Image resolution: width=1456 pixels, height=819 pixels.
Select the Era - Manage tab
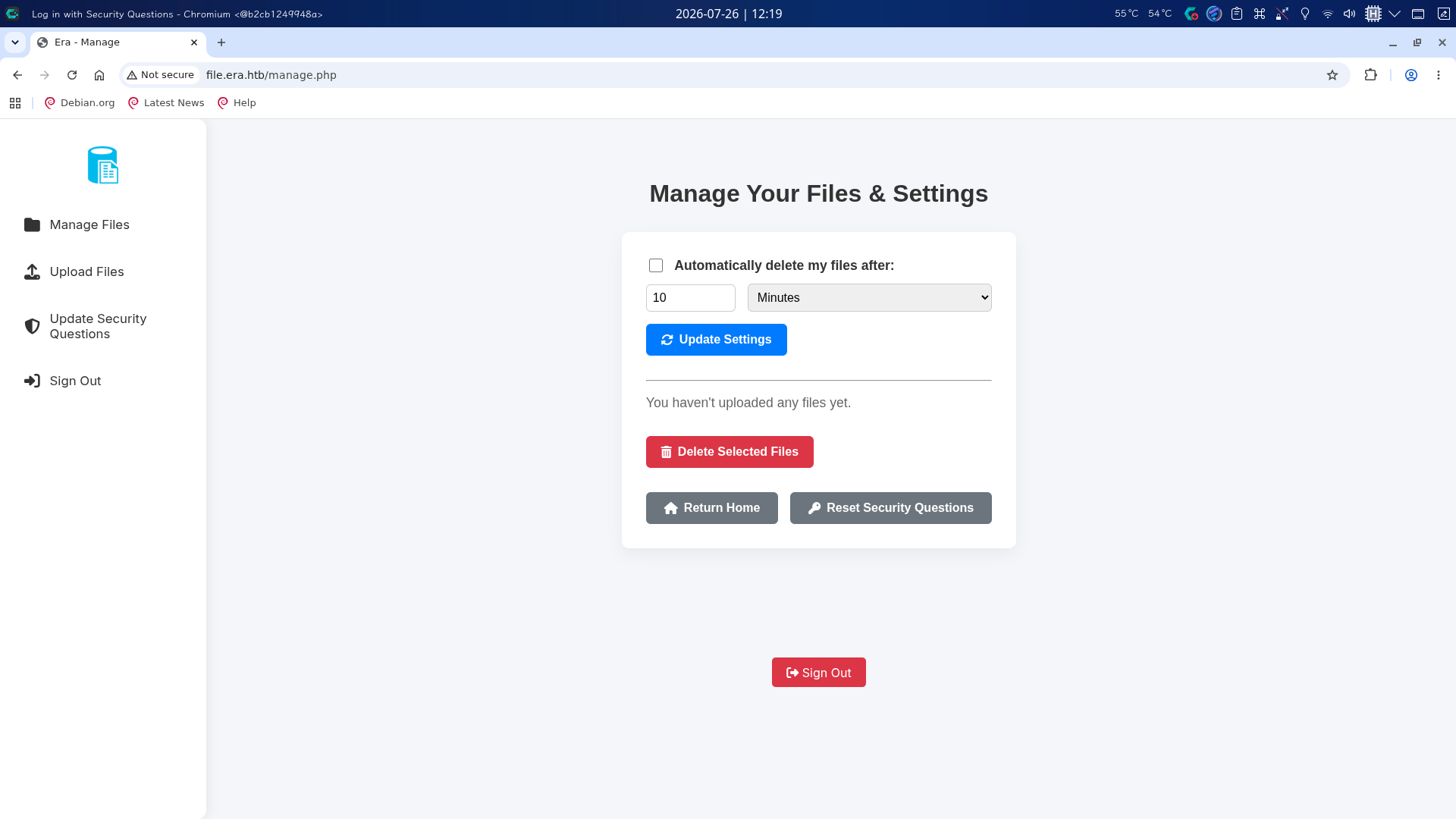pos(118,42)
